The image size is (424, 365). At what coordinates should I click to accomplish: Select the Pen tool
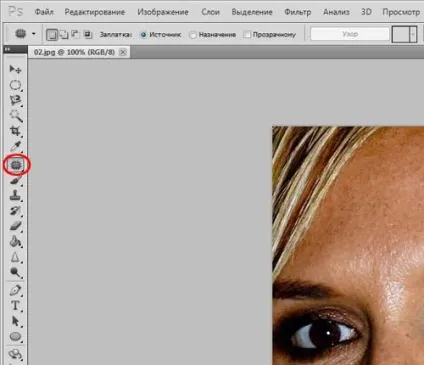click(x=15, y=290)
